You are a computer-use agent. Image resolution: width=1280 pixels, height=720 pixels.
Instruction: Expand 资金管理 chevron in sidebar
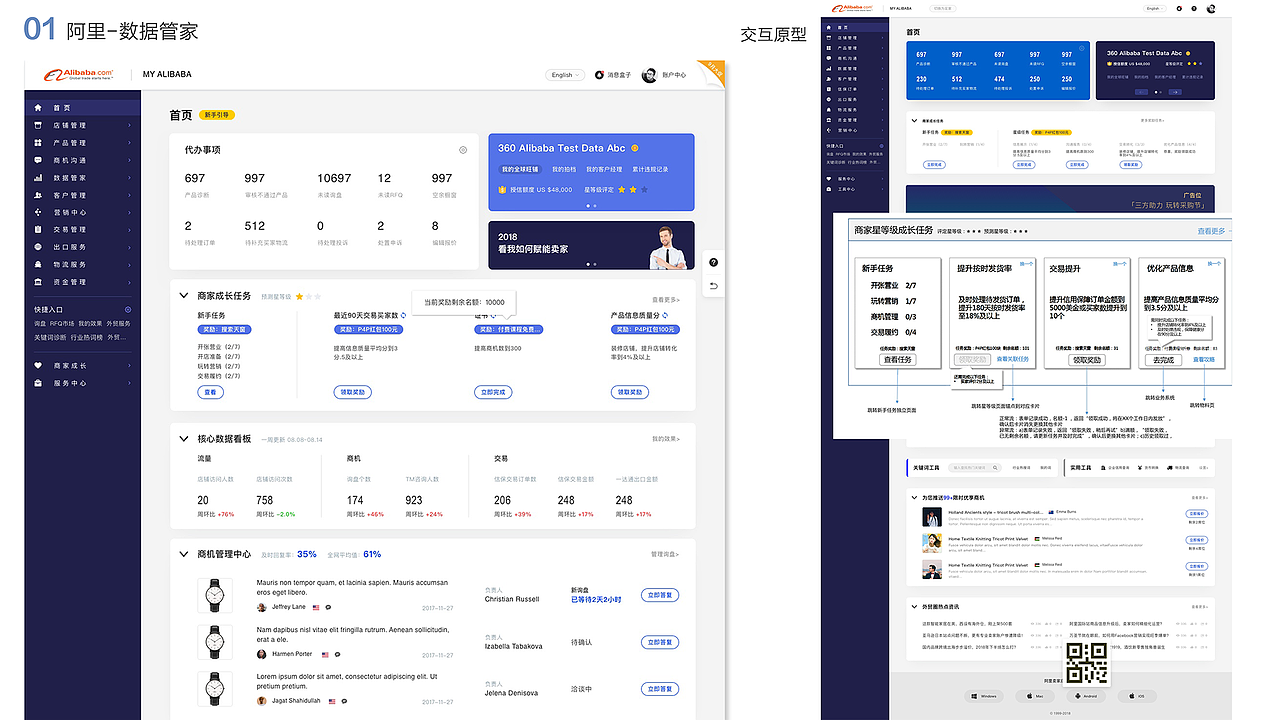click(x=129, y=282)
